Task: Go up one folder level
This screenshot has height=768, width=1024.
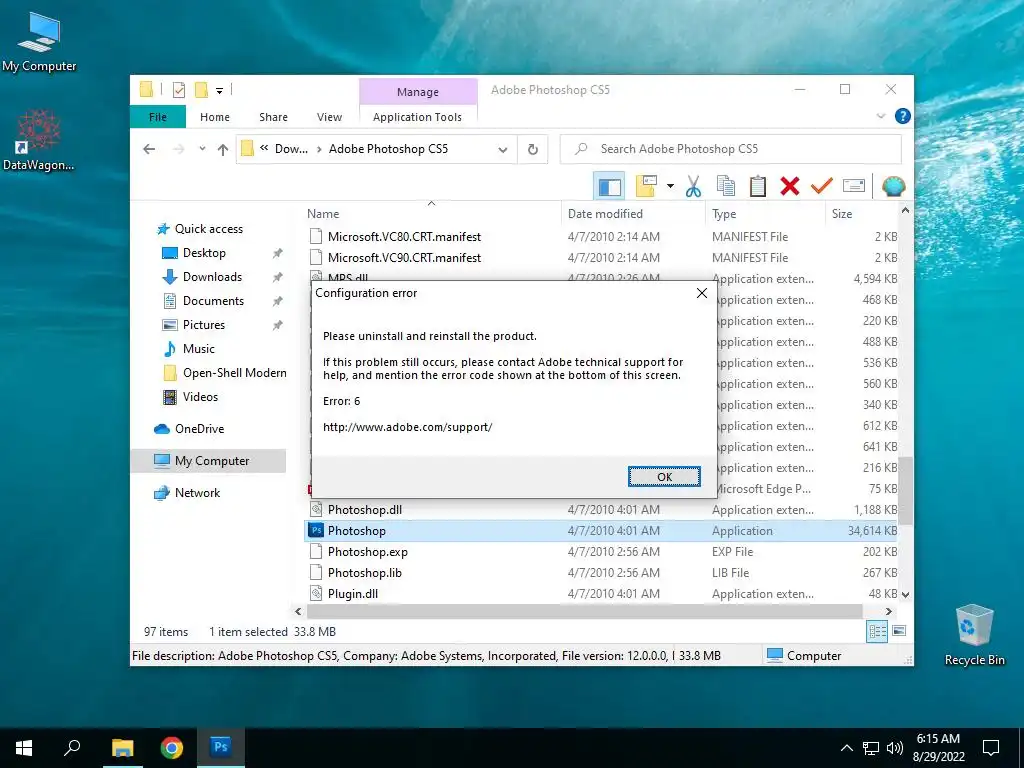Action: (x=223, y=150)
